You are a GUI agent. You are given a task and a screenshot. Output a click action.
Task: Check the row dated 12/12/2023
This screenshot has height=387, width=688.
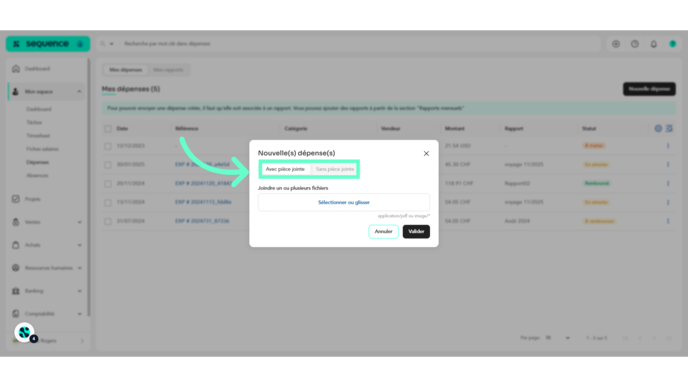[108, 146]
